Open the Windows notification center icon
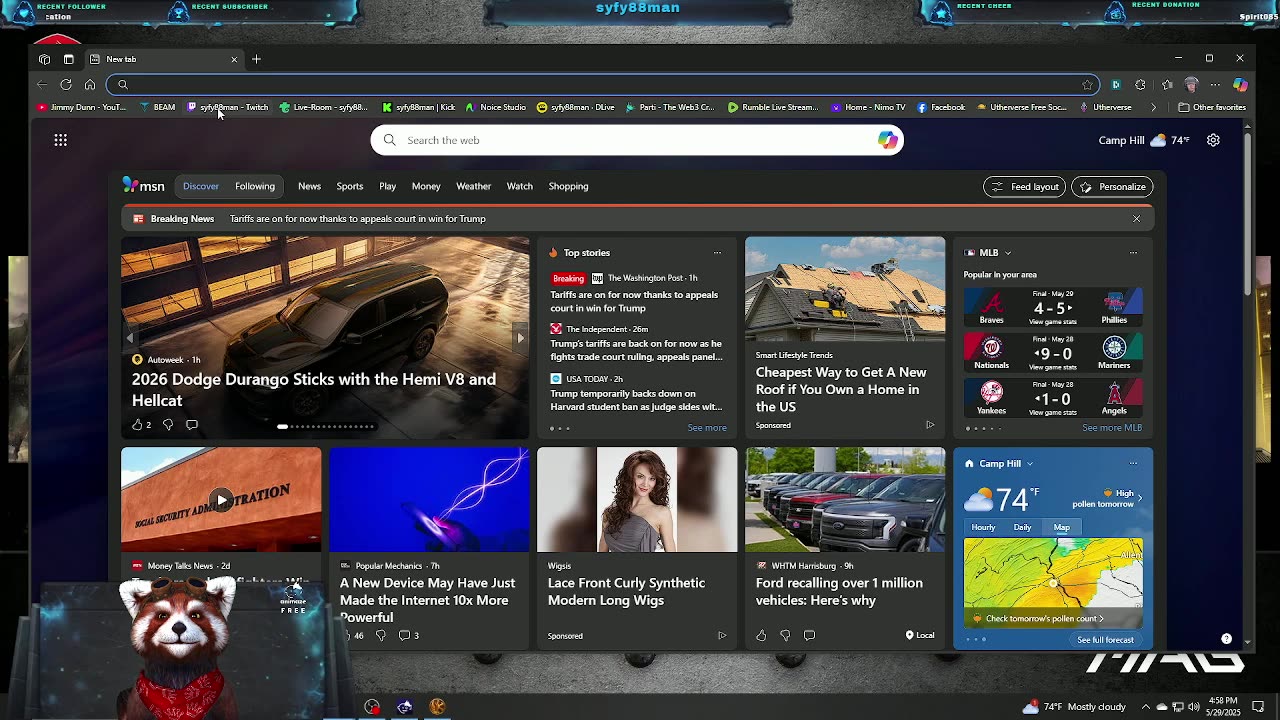 [1259, 707]
